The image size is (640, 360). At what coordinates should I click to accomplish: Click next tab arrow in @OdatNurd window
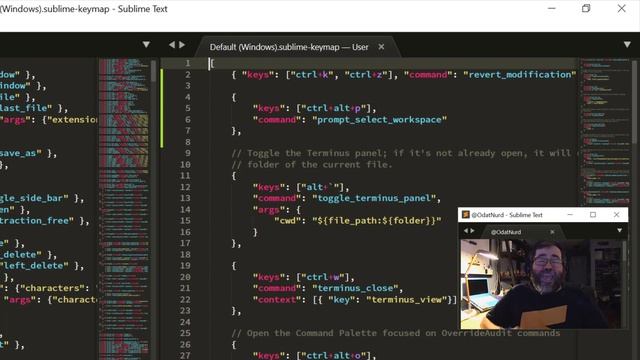473,231
